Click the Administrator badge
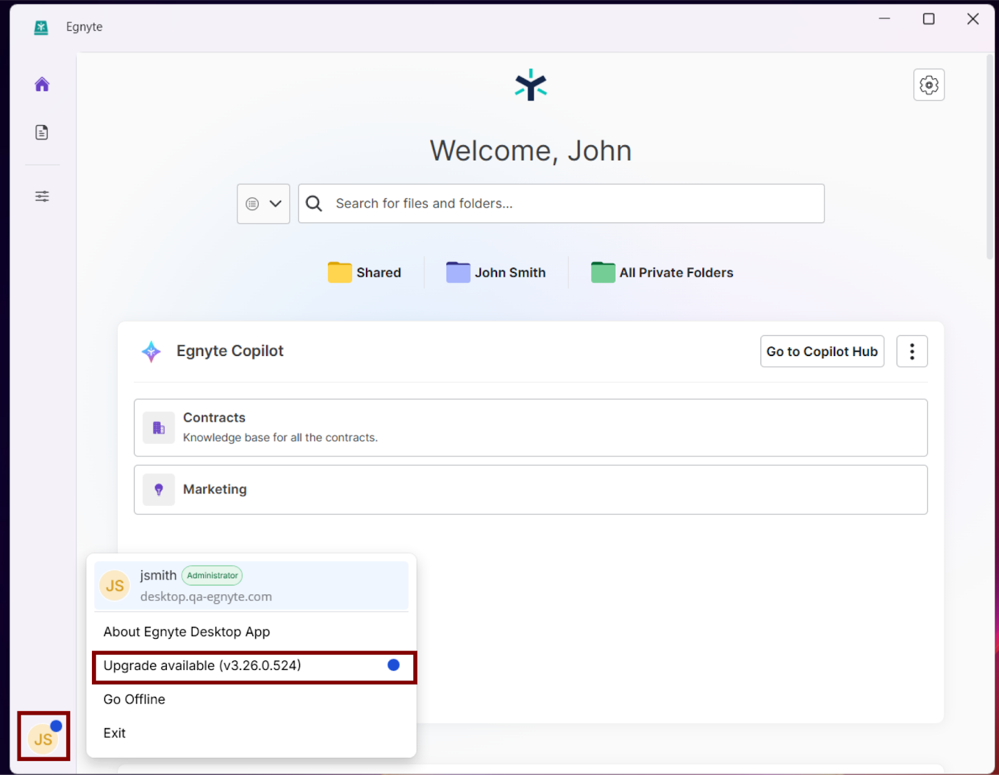Viewport: 999px width, 775px height. 212,575
